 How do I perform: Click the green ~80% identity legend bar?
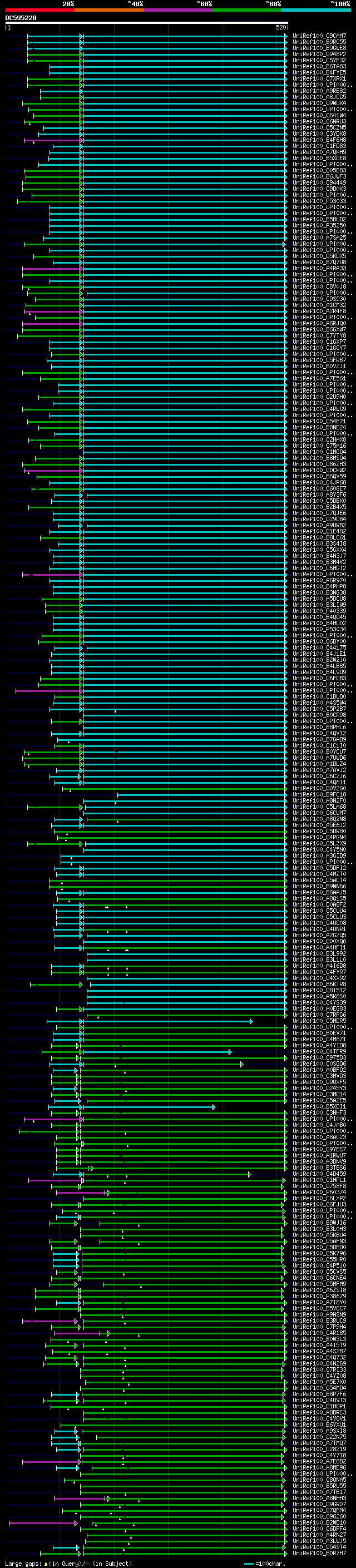coord(247,10)
